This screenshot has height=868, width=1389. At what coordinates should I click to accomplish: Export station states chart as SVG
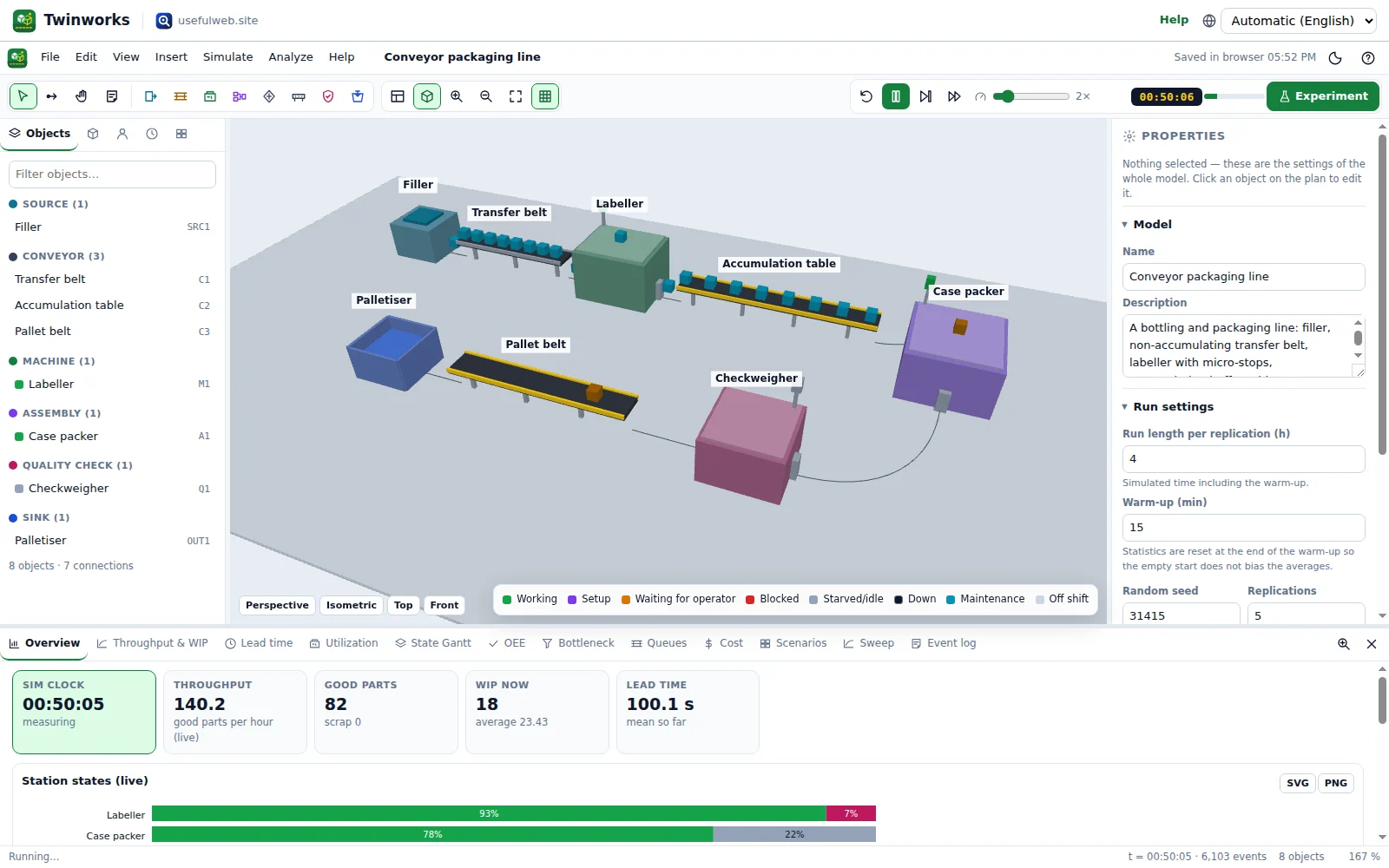1298,783
